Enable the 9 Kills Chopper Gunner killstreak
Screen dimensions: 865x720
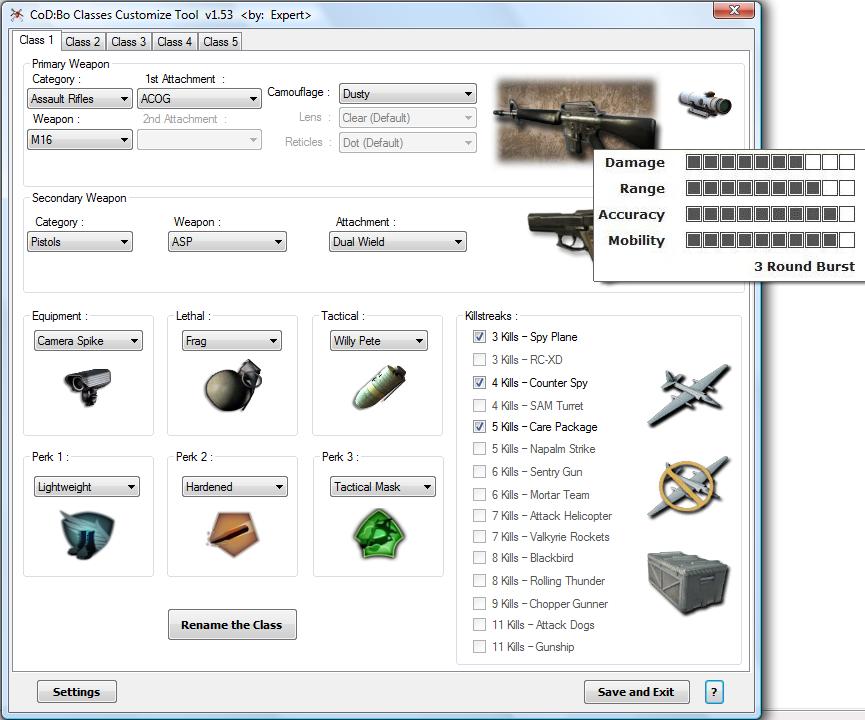coord(479,604)
